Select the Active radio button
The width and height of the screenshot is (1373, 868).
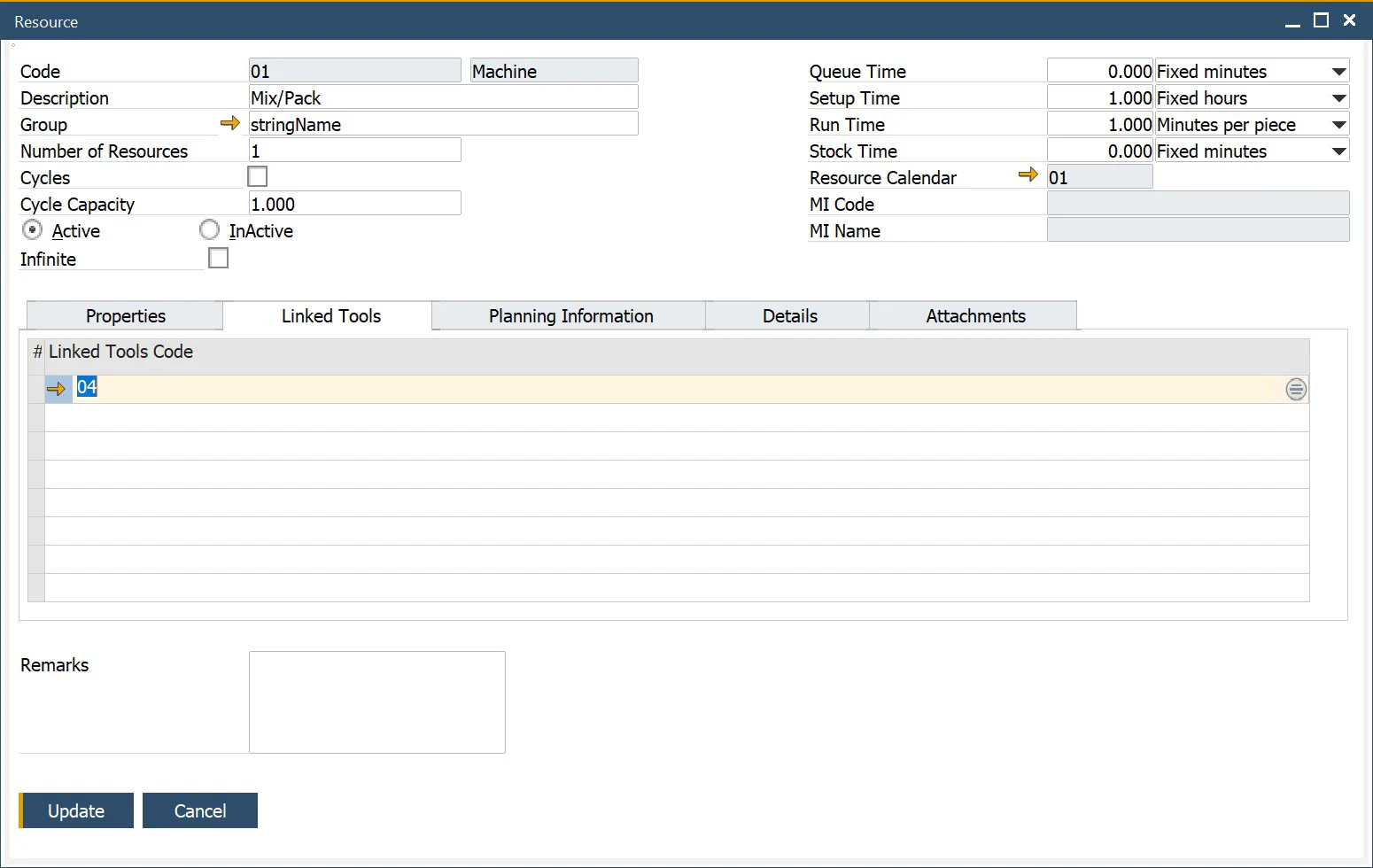(x=33, y=230)
